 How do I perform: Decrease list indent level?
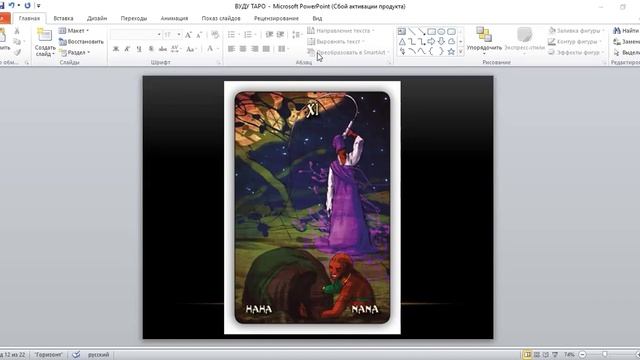pos(269,35)
